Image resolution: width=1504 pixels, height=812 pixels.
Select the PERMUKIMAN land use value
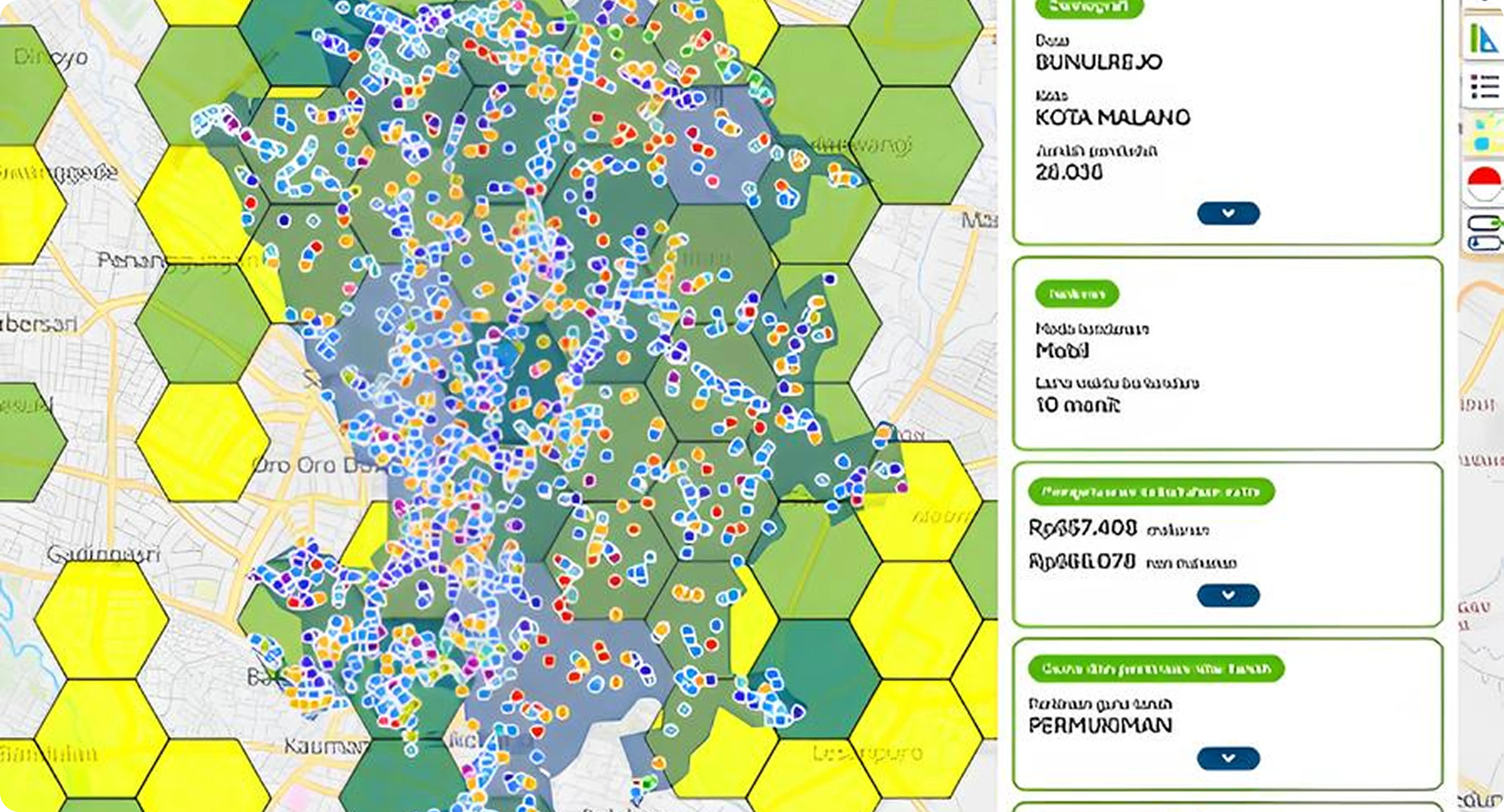pyautogui.click(x=1100, y=726)
